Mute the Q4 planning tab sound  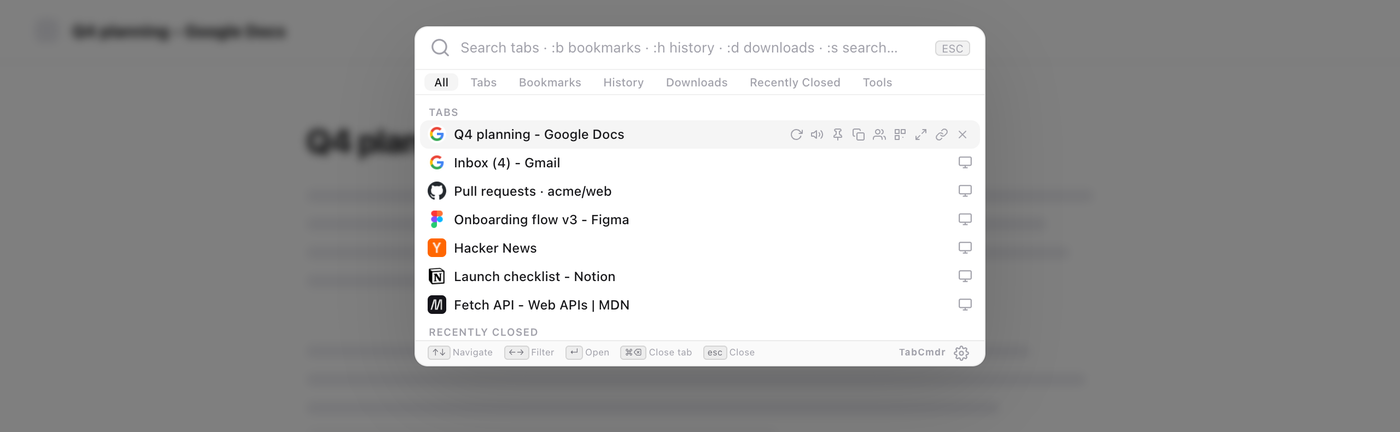click(817, 134)
